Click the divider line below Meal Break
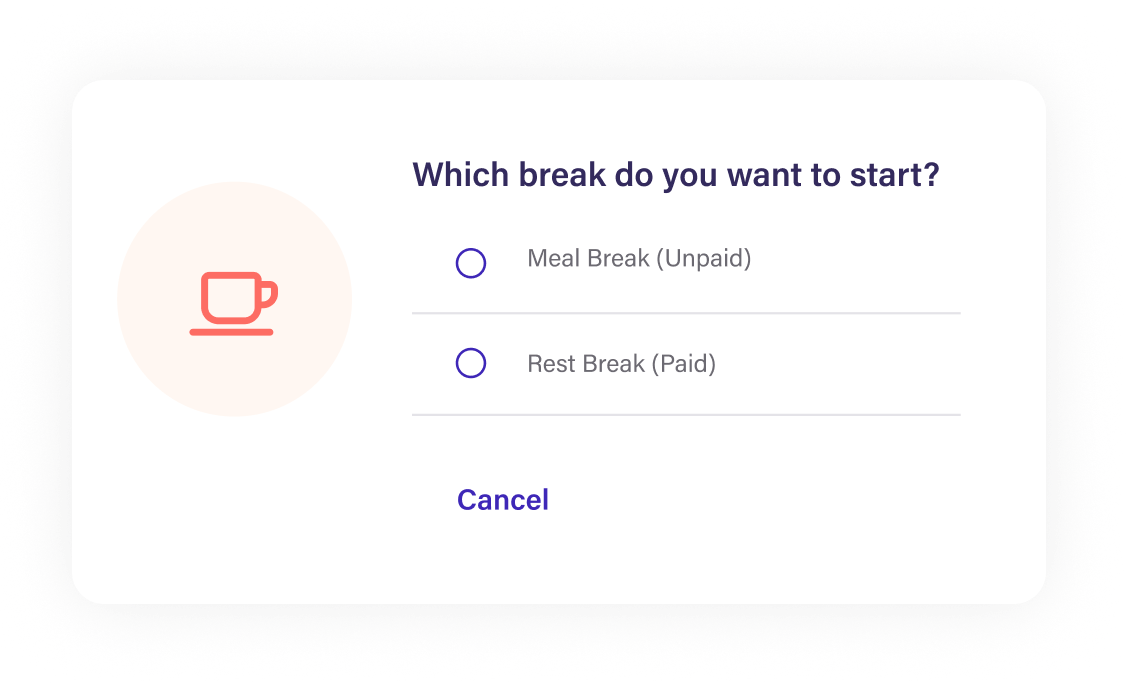The width and height of the screenshot is (1126, 684). point(686,313)
